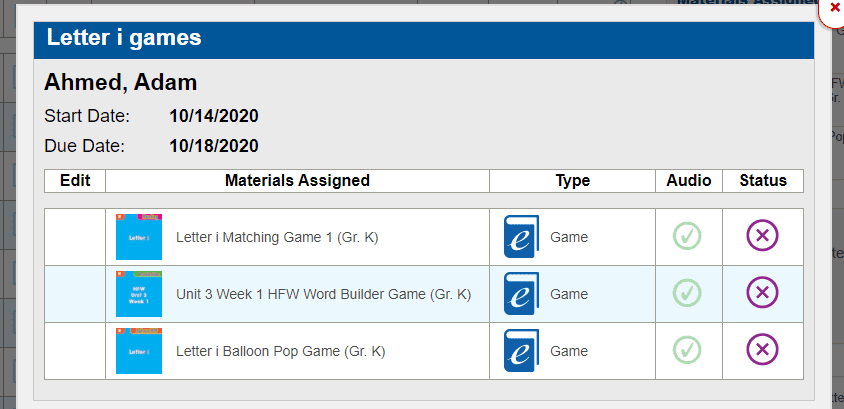Image resolution: width=844 pixels, height=409 pixels.
Task: Toggle audio checkmark for Unit 3 Week 1 HFW game
Action: 687,293
